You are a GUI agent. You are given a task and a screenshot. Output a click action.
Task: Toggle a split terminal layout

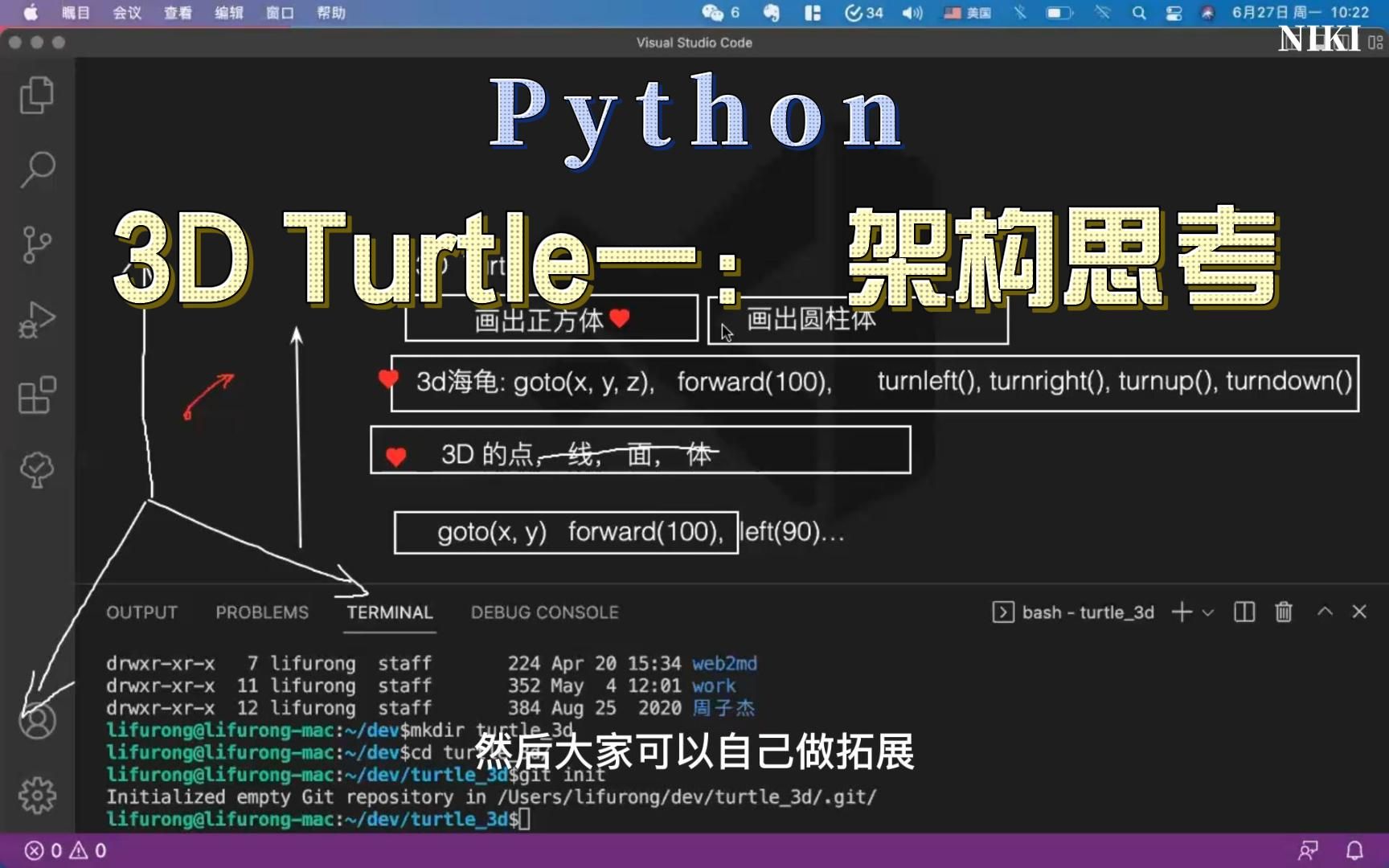1243,612
